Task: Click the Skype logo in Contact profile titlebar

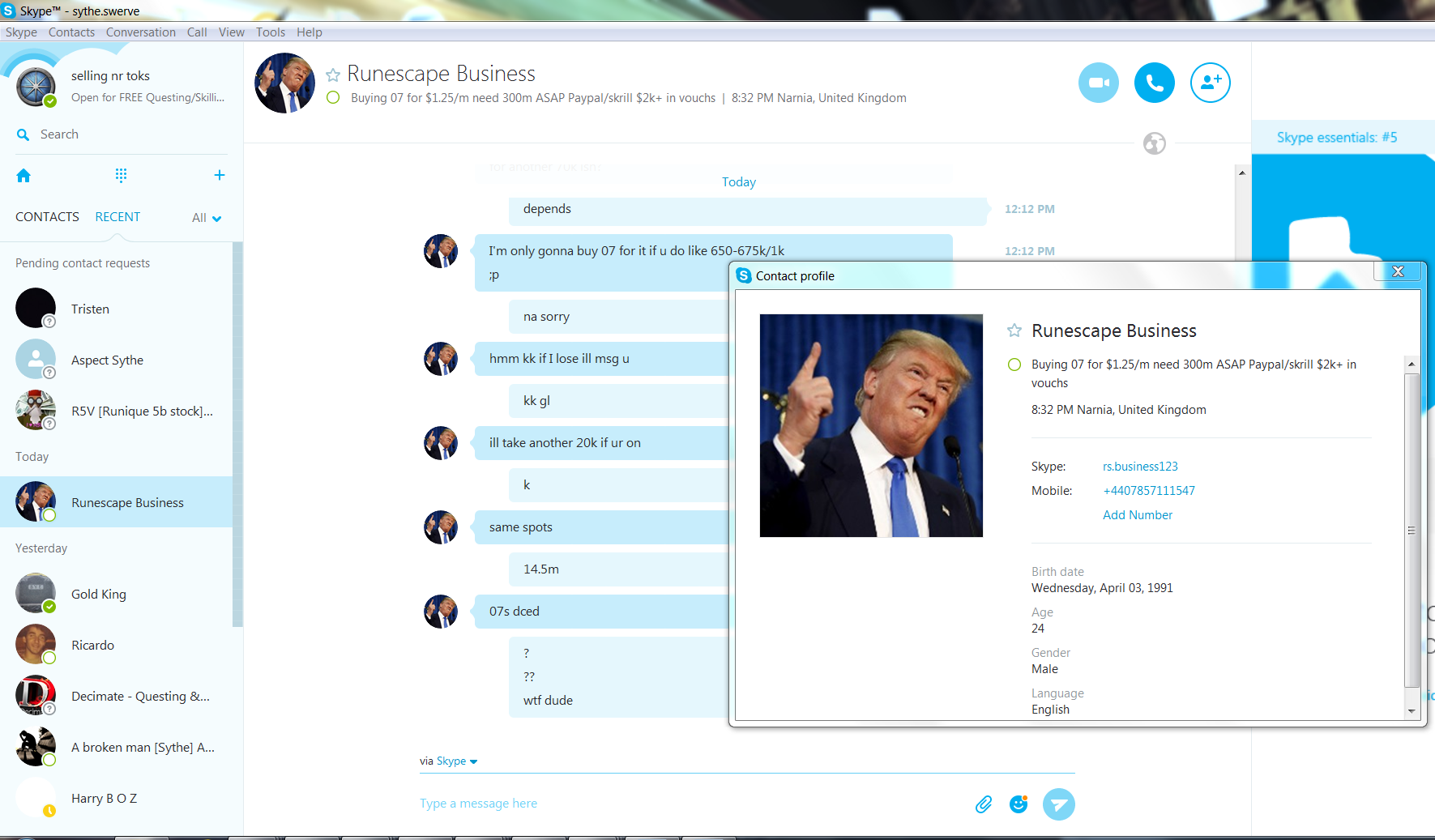Action: tap(744, 275)
